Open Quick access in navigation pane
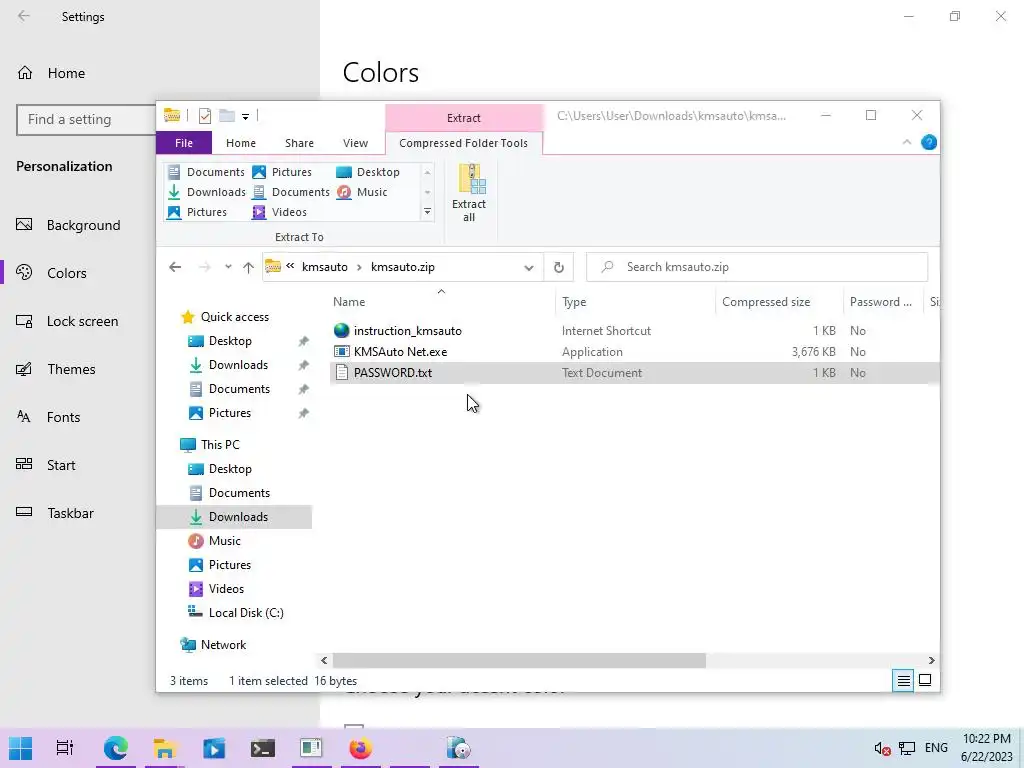 (234, 317)
